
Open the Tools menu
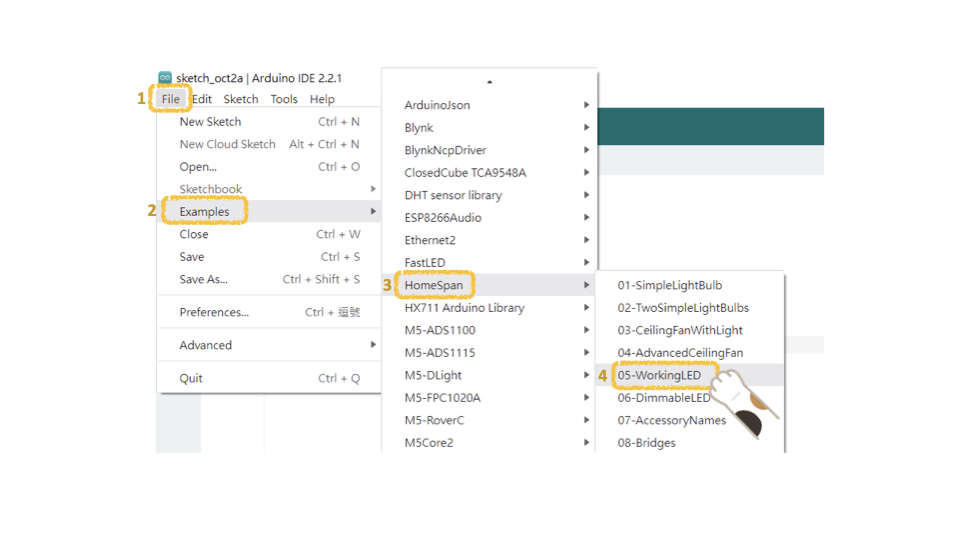coord(284,99)
